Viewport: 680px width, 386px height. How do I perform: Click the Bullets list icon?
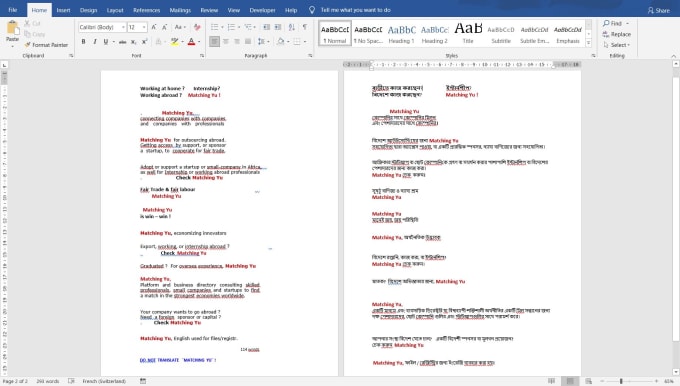point(216,27)
